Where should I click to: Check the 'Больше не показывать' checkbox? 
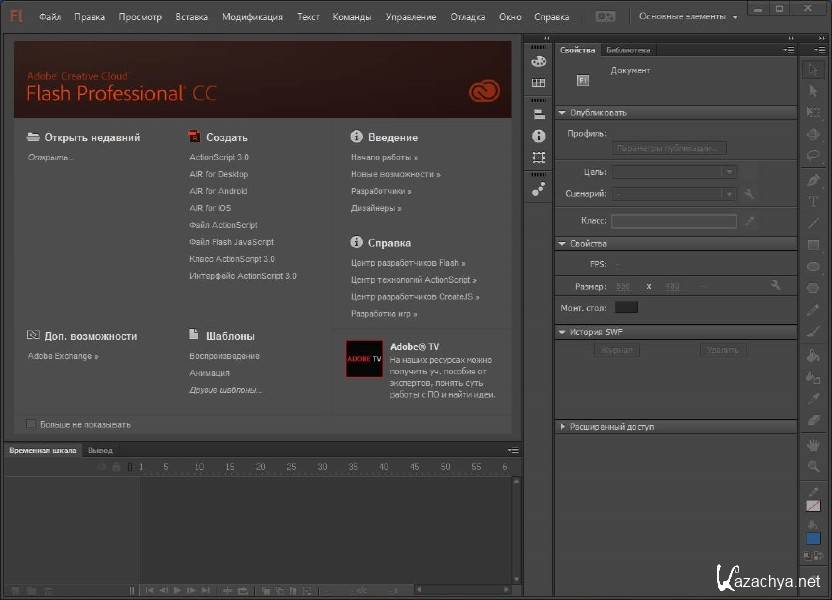[31, 424]
